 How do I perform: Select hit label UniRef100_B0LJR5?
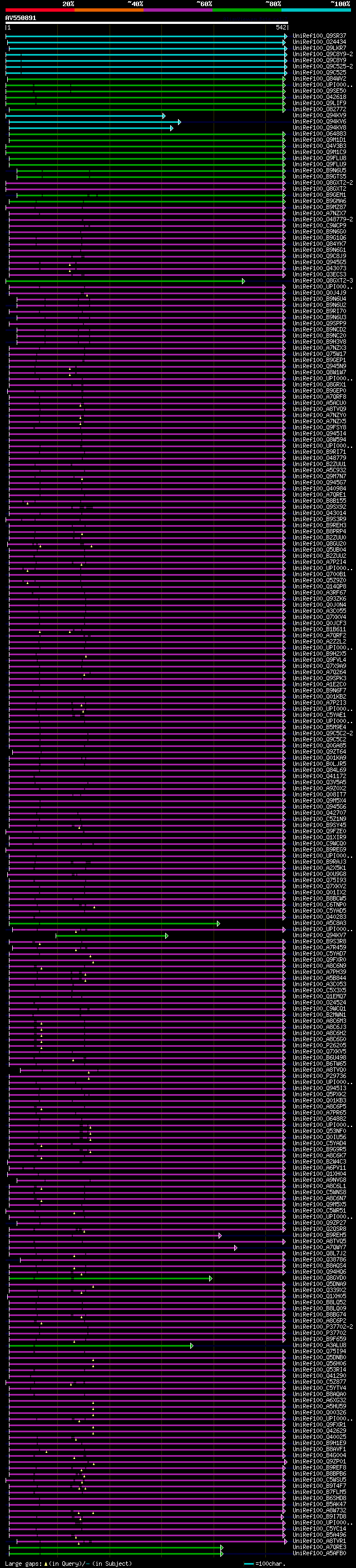point(319,764)
